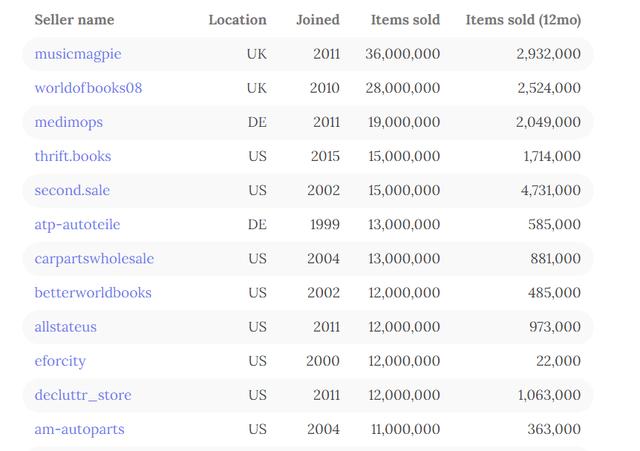Click atp-autoteile's 1999 joined year cell

click(x=325, y=224)
